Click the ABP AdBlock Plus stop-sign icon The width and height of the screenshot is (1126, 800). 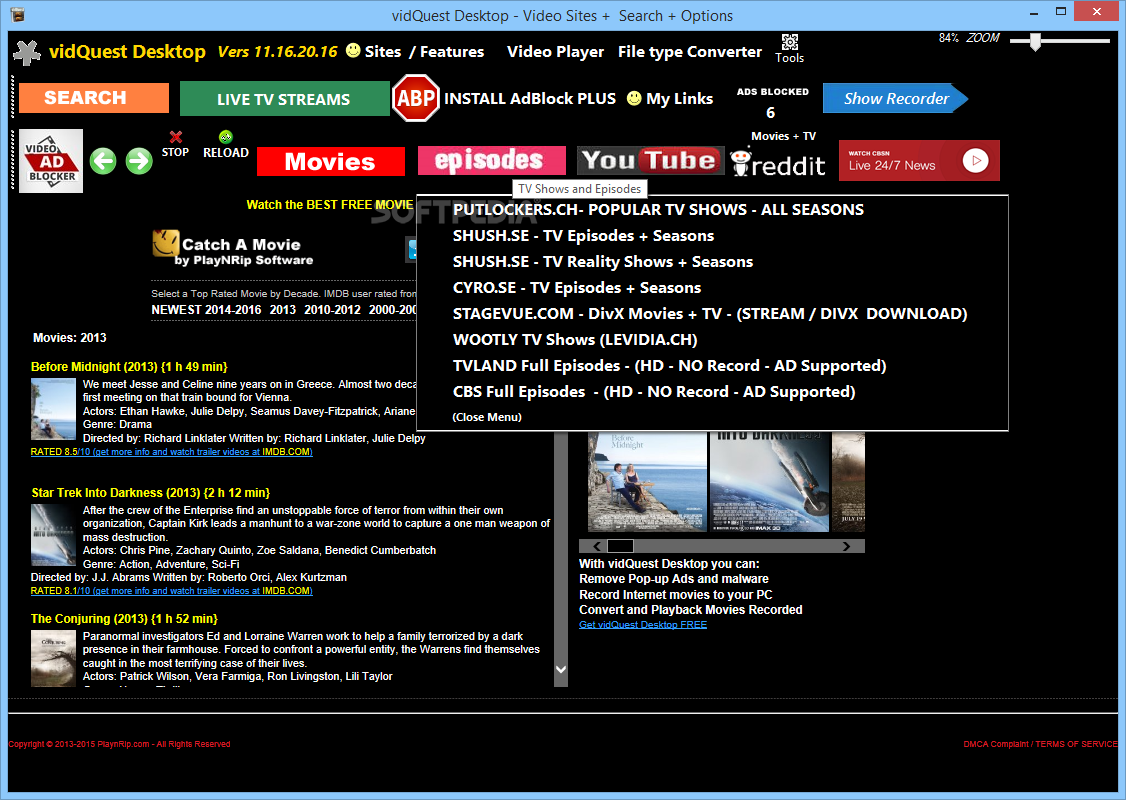(416, 98)
